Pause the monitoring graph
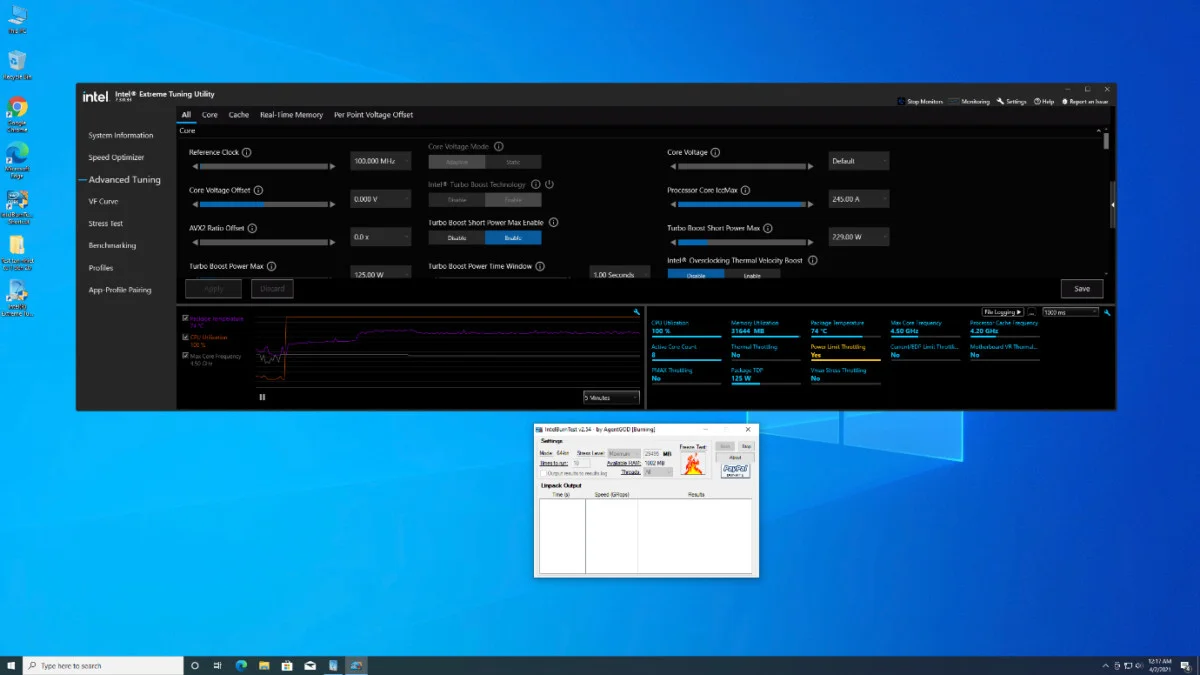Screen dimensions: 1200x675 tap(263, 397)
